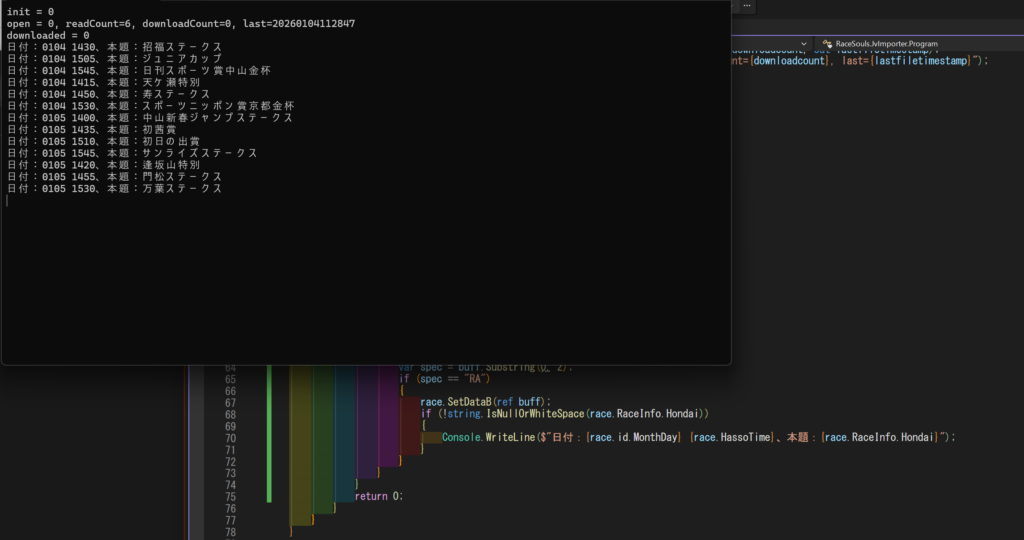The width and height of the screenshot is (1024, 540).
Task: Click the "downloaded = 0" console line
Action: 48,35
